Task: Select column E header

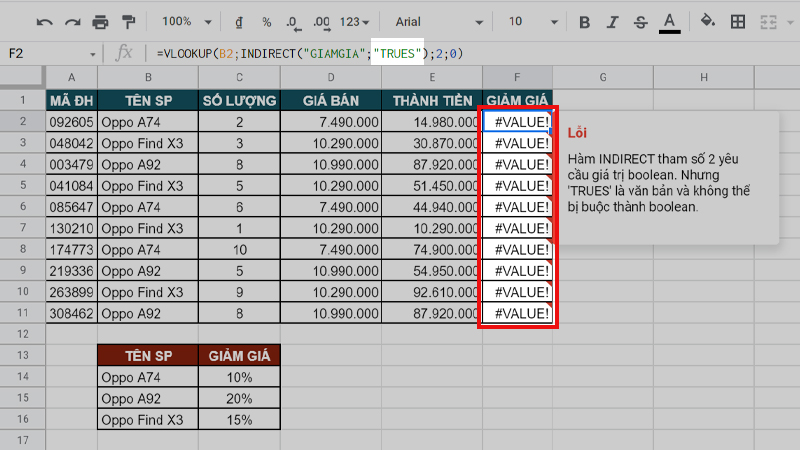Action: [432, 77]
